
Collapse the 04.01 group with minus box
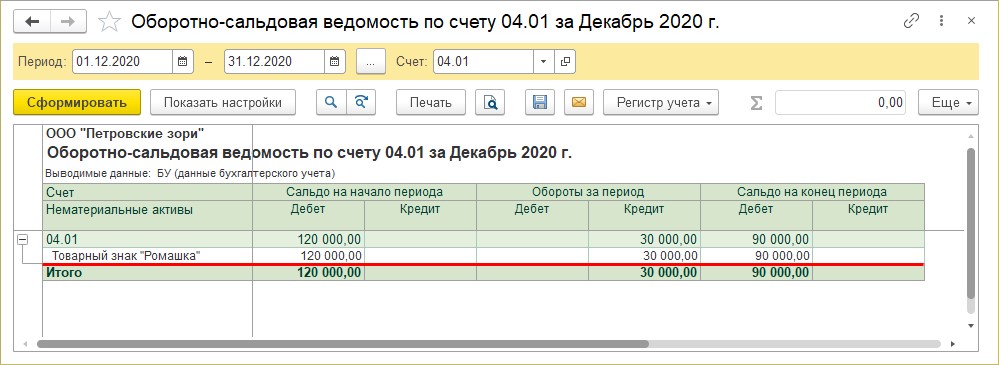click(22, 240)
